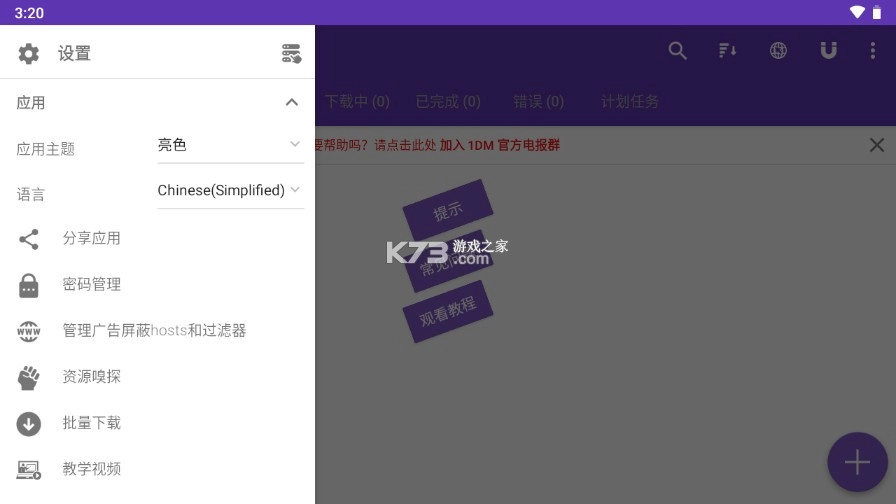Click the magnet link icon
The image size is (896, 504).
[x=828, y=51]
